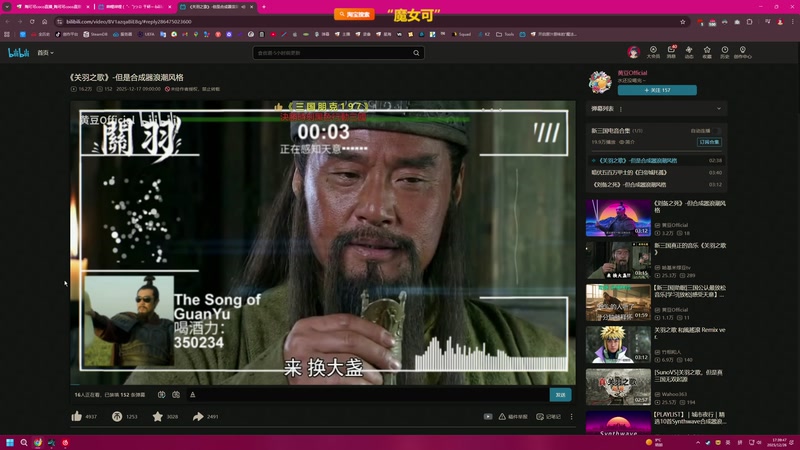The image size is (800, 450).
Task: Open the 历史 history icon
Action: [724, 52]
